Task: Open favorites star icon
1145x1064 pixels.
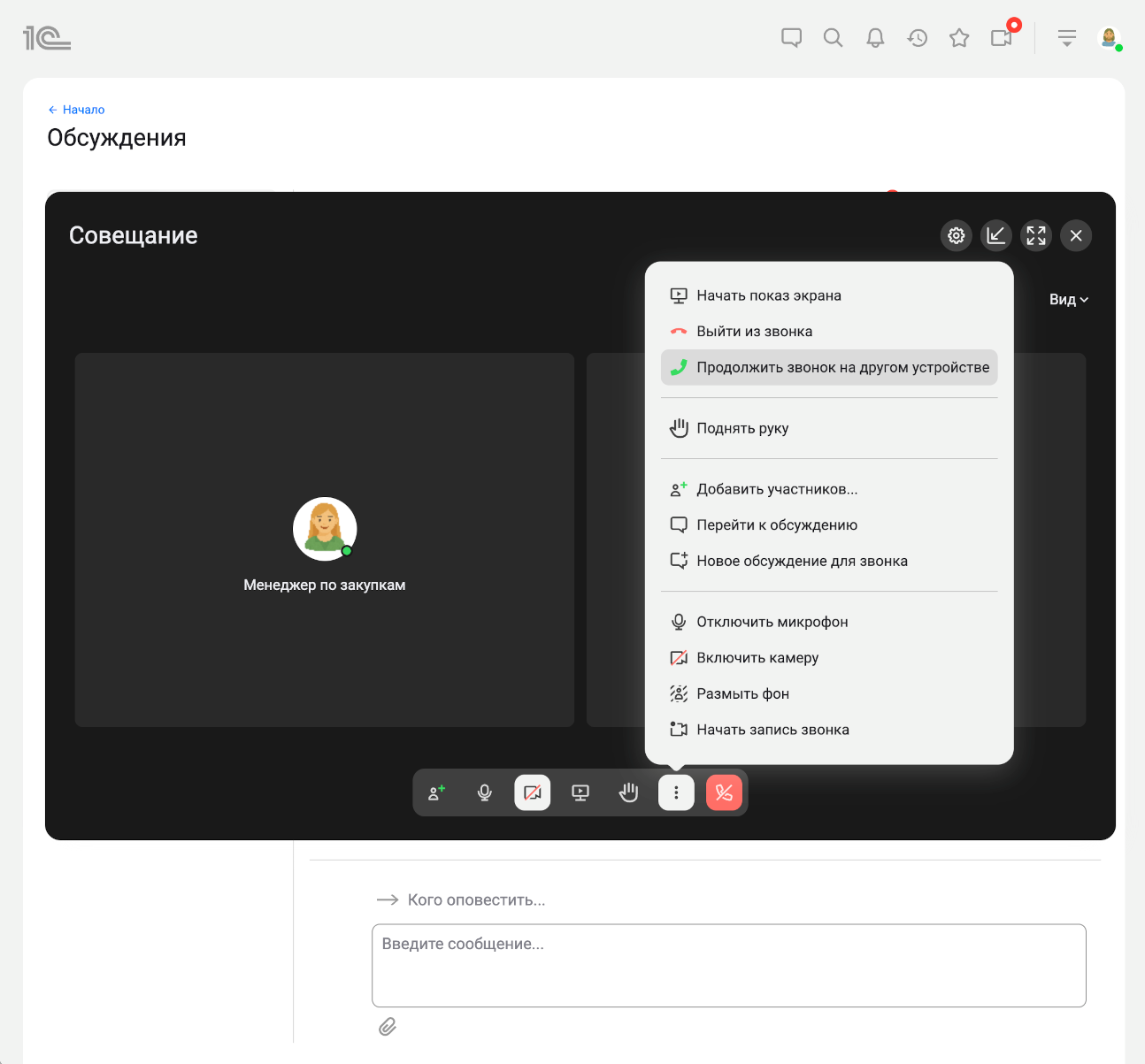Action: click(959, 38)
